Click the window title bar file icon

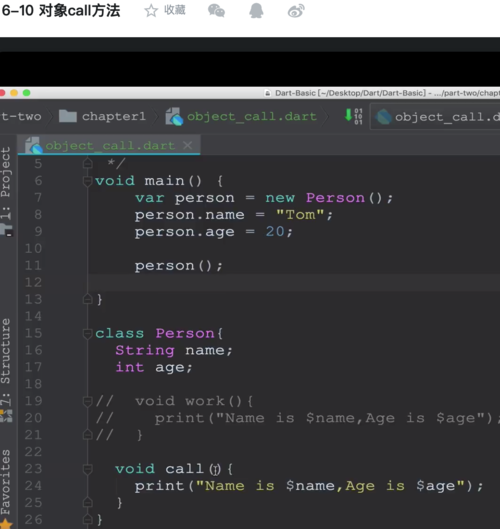[x=268, y=93]
